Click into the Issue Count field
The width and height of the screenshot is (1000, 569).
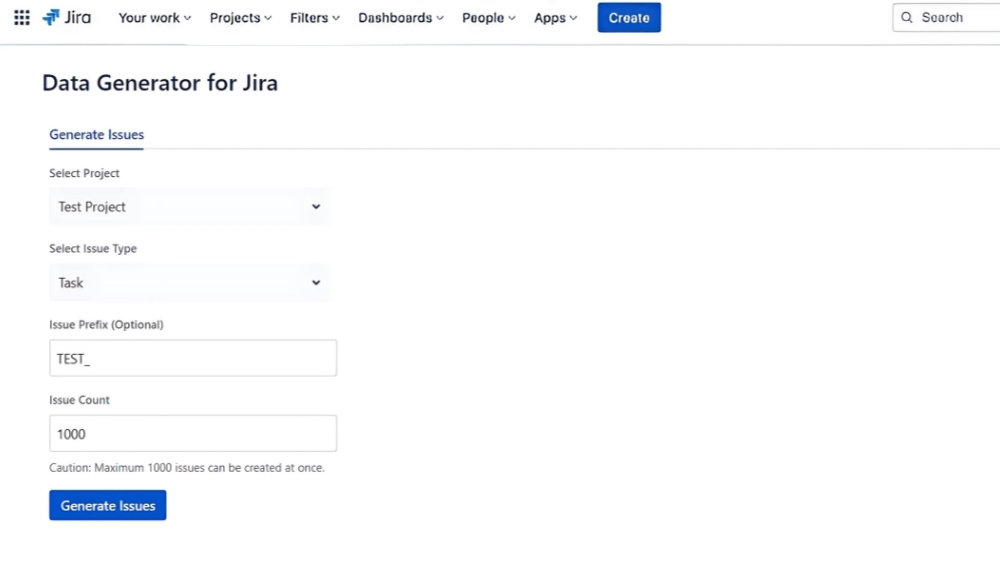(193, 434)
